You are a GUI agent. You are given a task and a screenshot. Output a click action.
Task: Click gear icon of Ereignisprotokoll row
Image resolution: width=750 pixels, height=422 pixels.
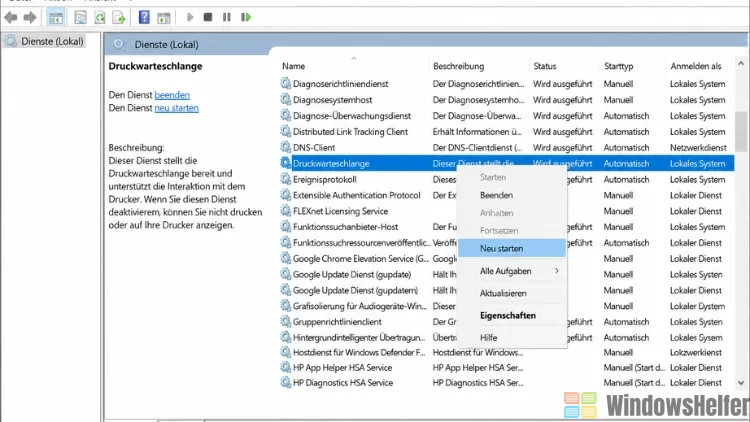[286, 179]
